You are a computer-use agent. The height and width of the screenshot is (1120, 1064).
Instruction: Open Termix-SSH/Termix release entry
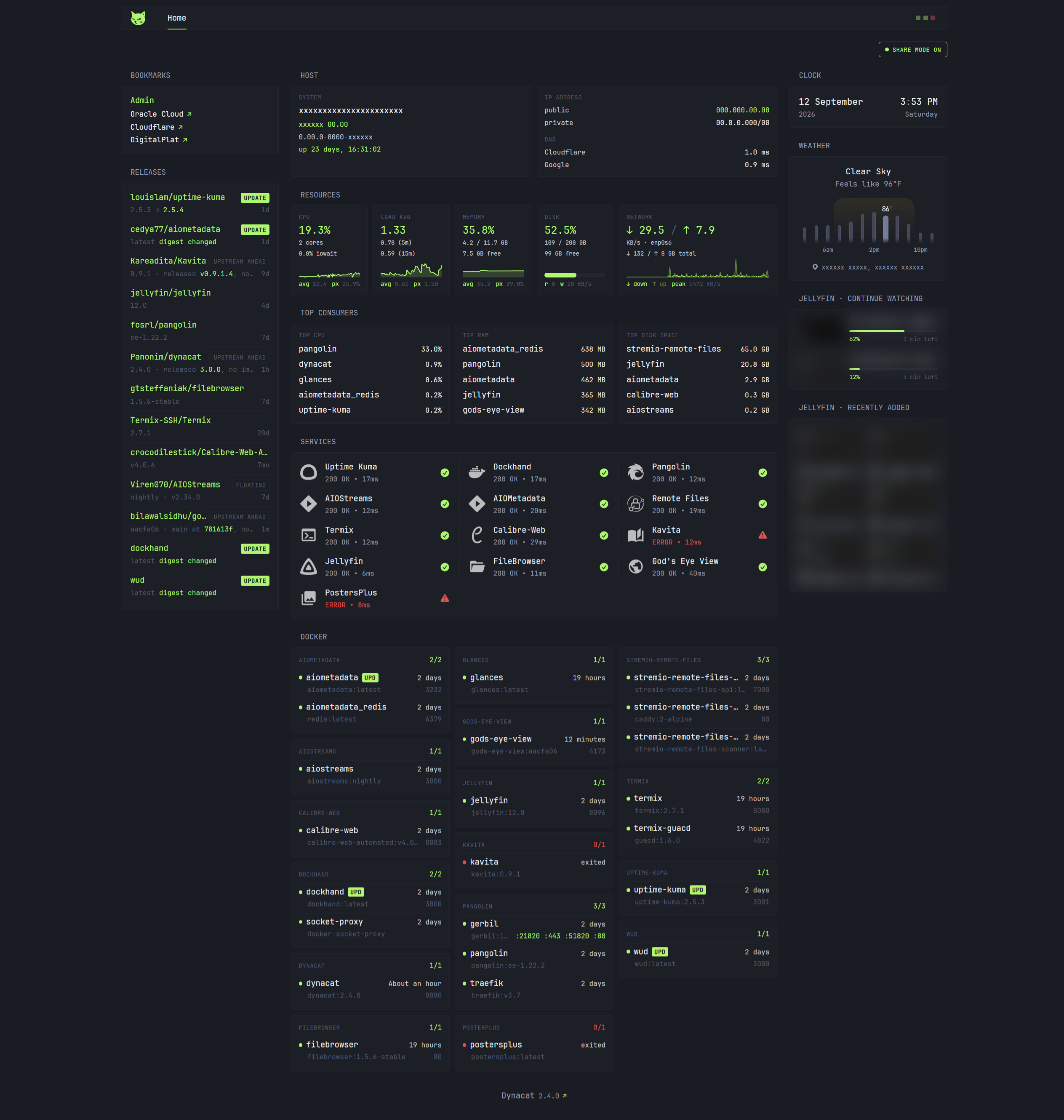pos(170,420)
